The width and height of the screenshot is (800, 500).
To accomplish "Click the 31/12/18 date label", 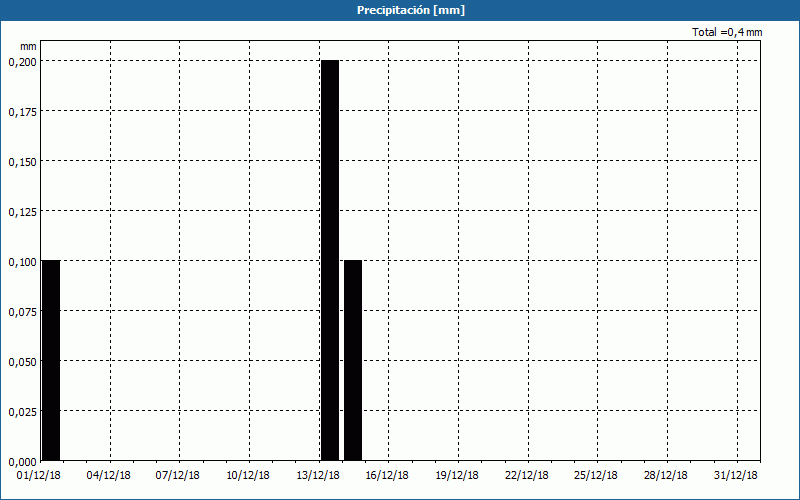I will [736, 475].
